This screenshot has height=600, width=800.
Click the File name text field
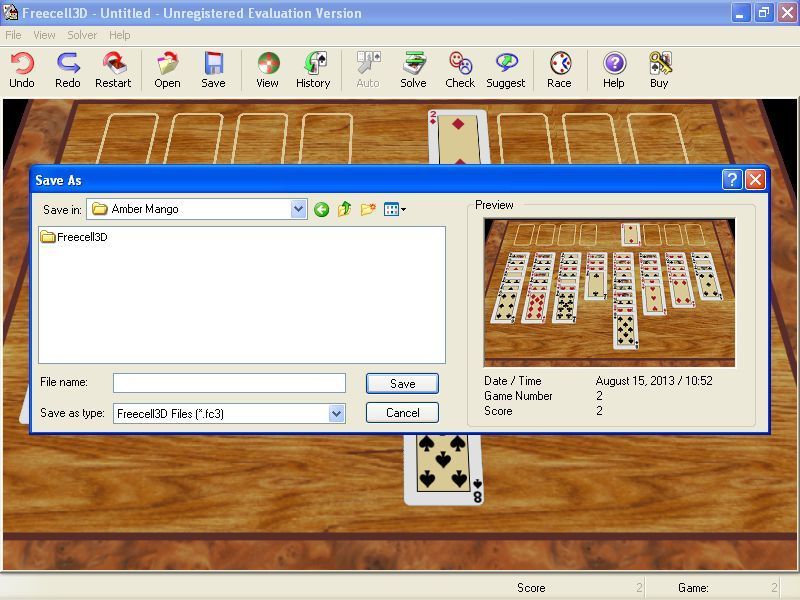tap(229, 383)
